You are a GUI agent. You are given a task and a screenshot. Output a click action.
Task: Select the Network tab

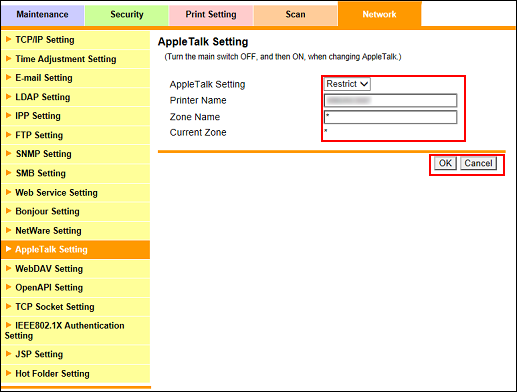[x=380, y=14]
